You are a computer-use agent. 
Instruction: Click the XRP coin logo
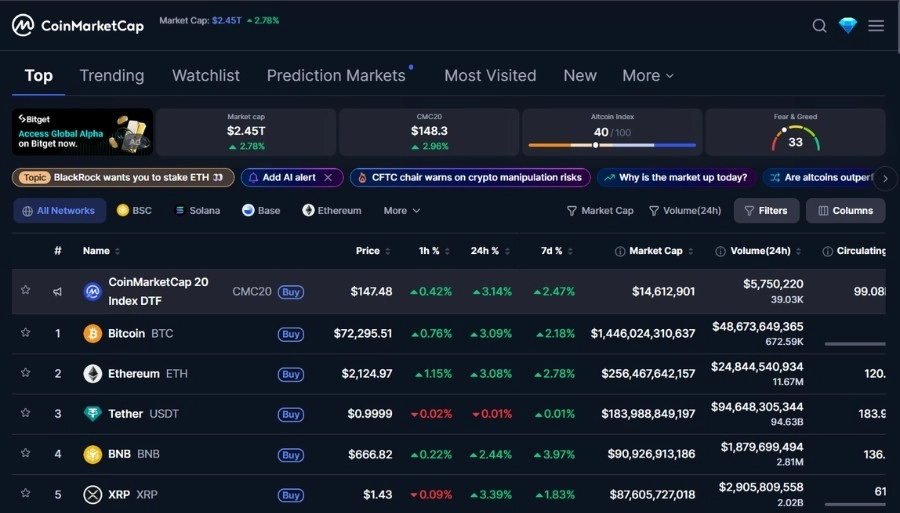92,494
